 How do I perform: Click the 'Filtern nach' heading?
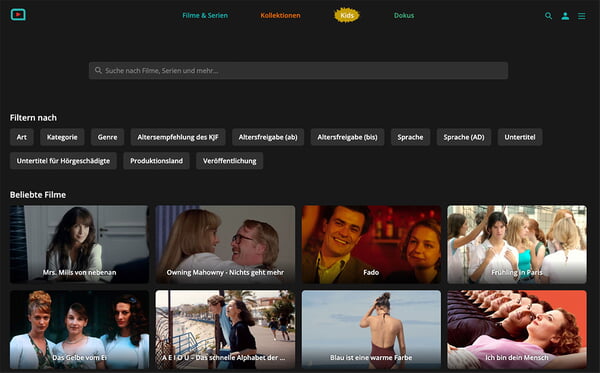[33, 117]
